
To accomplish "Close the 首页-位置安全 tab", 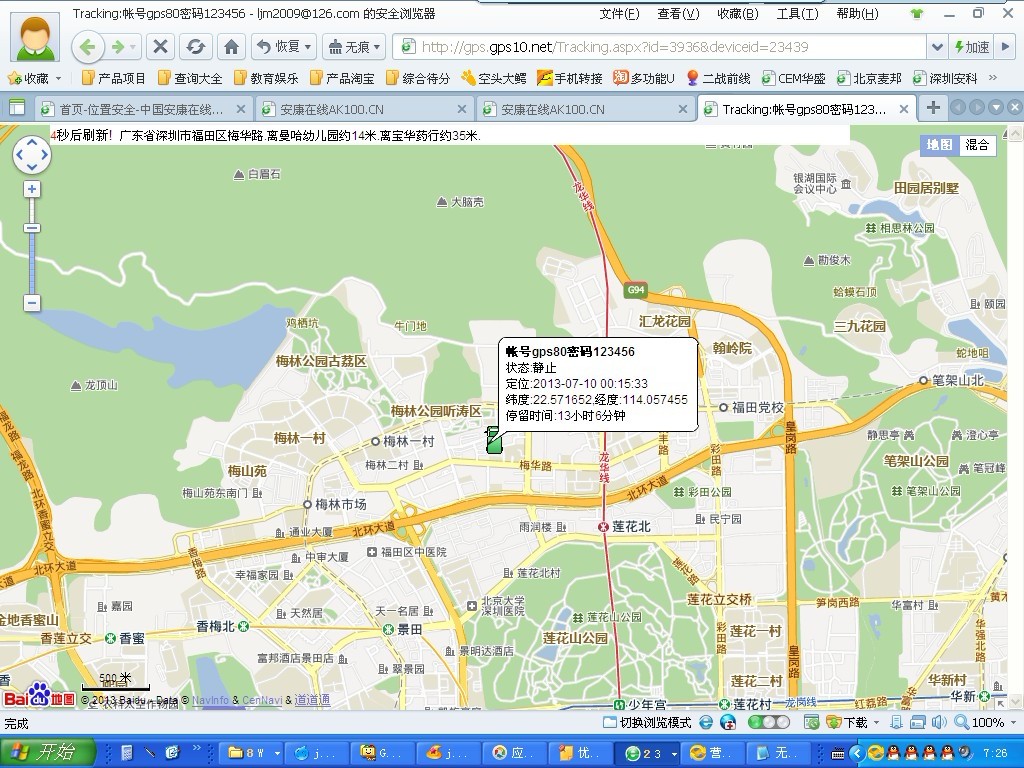I will 240,109.
